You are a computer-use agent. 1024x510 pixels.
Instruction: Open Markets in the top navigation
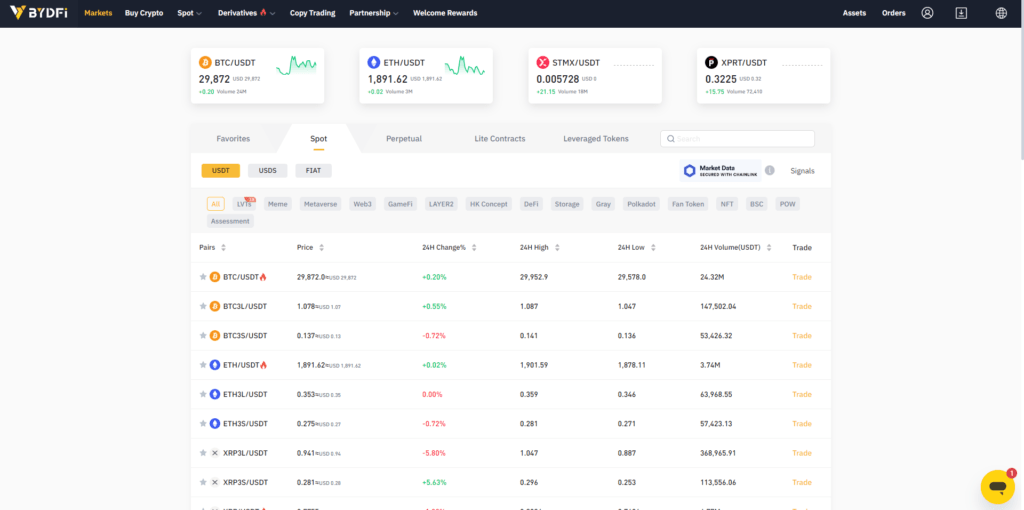click(x=98, y=13)
